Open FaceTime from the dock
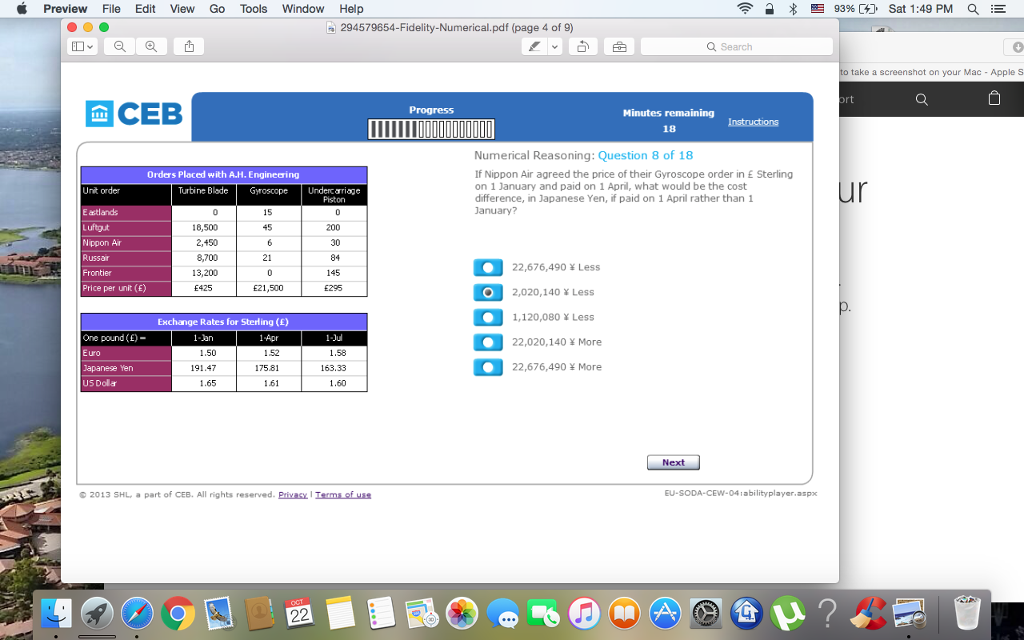Image resolution: width=1024 pixels, height=640 pixels. pyautogui.click(x=543, y=614)
